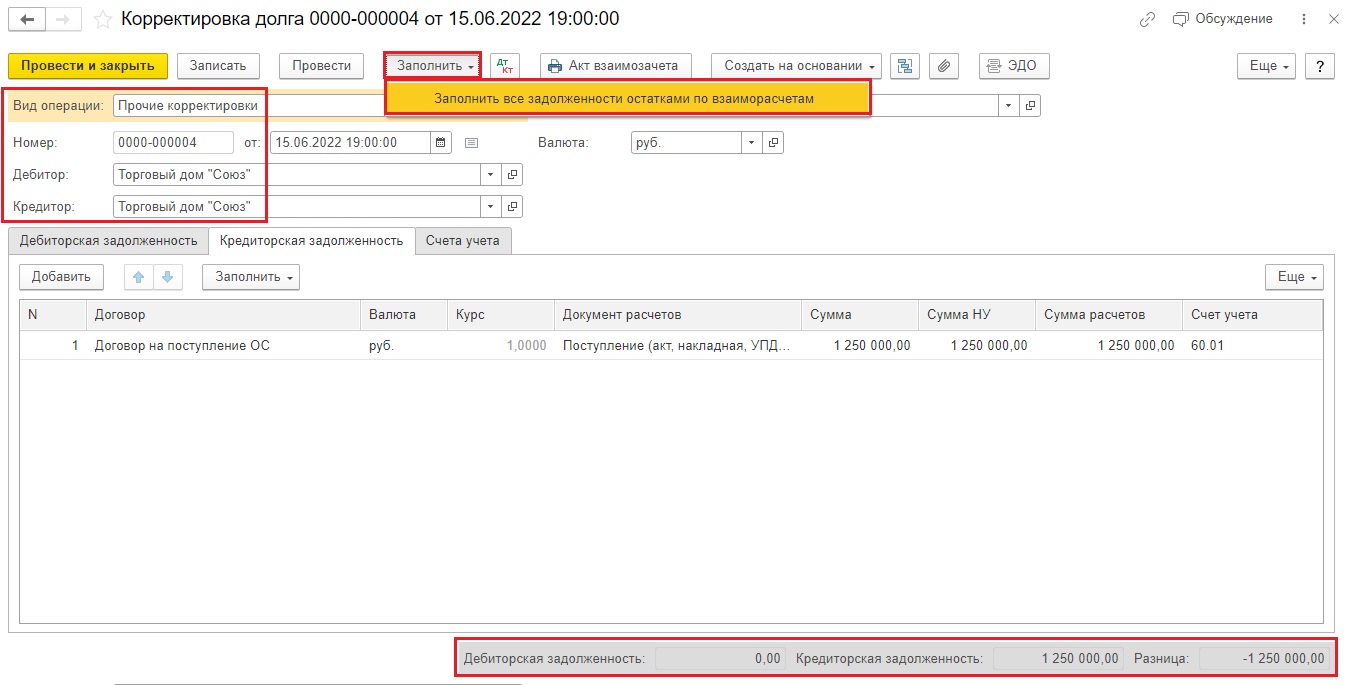Open calendar picker for document date
This screenshot has height=685, width=1351.
(441, 143)
